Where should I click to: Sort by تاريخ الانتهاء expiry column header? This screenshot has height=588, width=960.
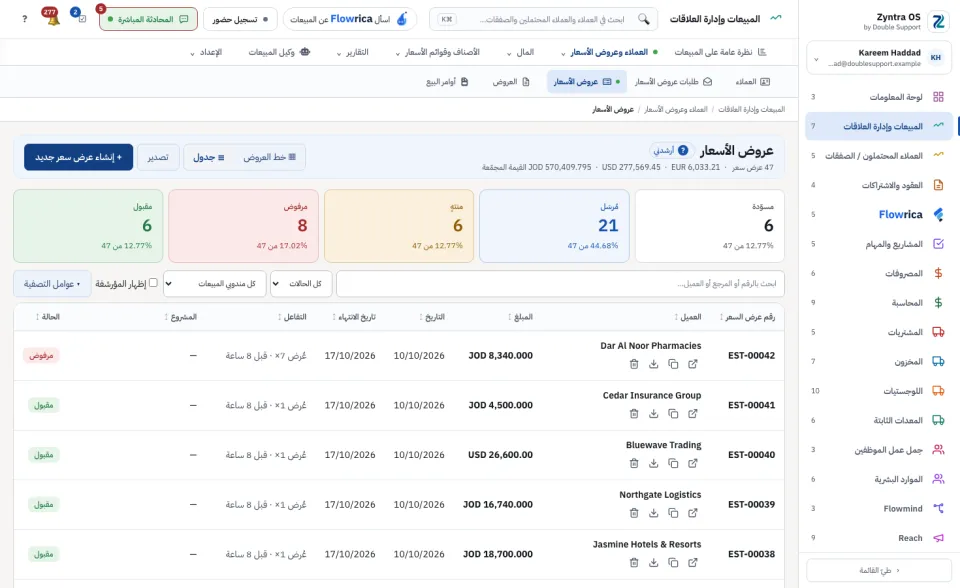point(354,317)
